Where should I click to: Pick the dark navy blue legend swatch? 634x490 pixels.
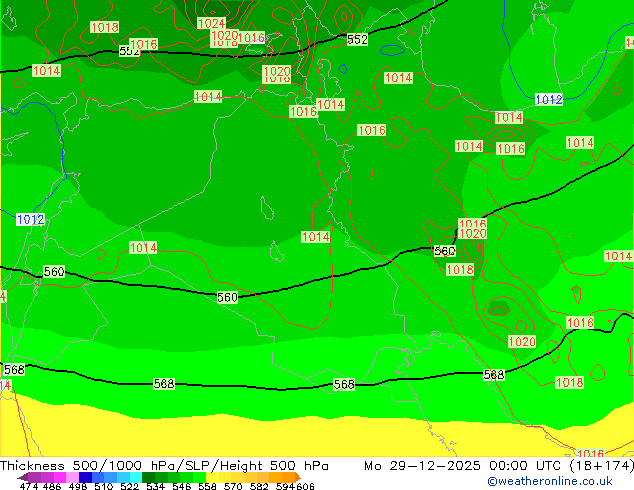tap(85, 477)
